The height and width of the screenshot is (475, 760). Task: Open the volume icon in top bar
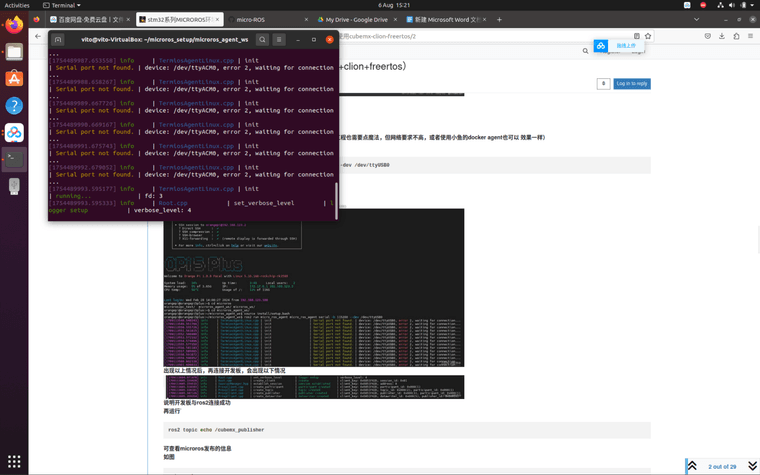tap(732, 5)
